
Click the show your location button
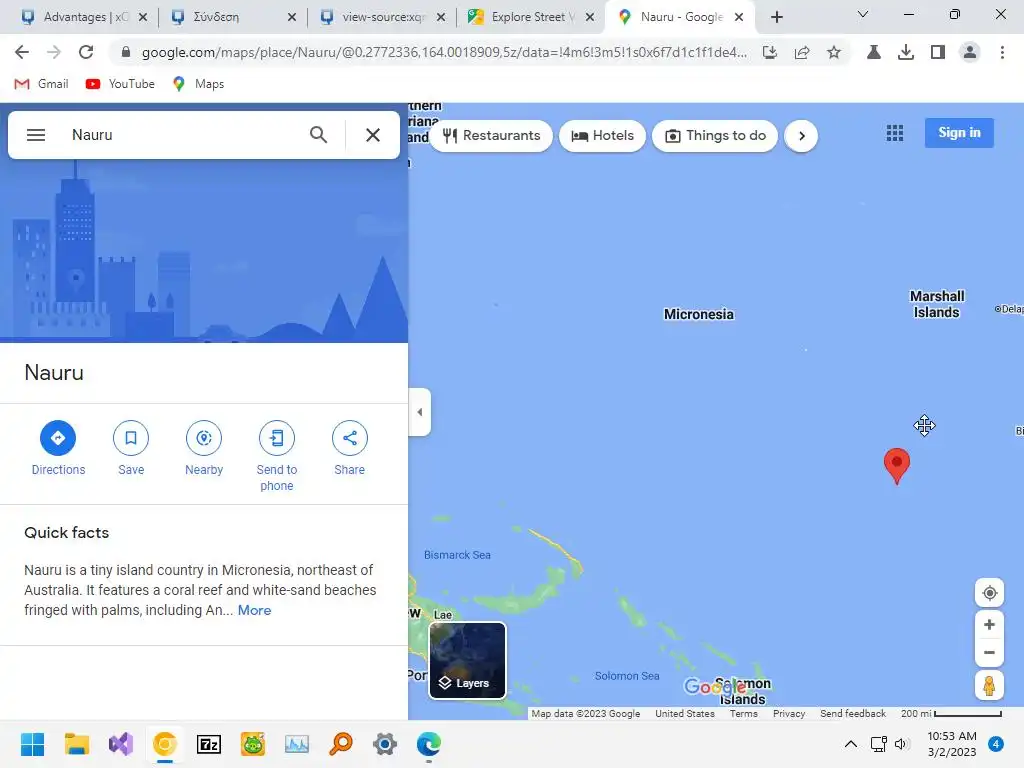989,593
